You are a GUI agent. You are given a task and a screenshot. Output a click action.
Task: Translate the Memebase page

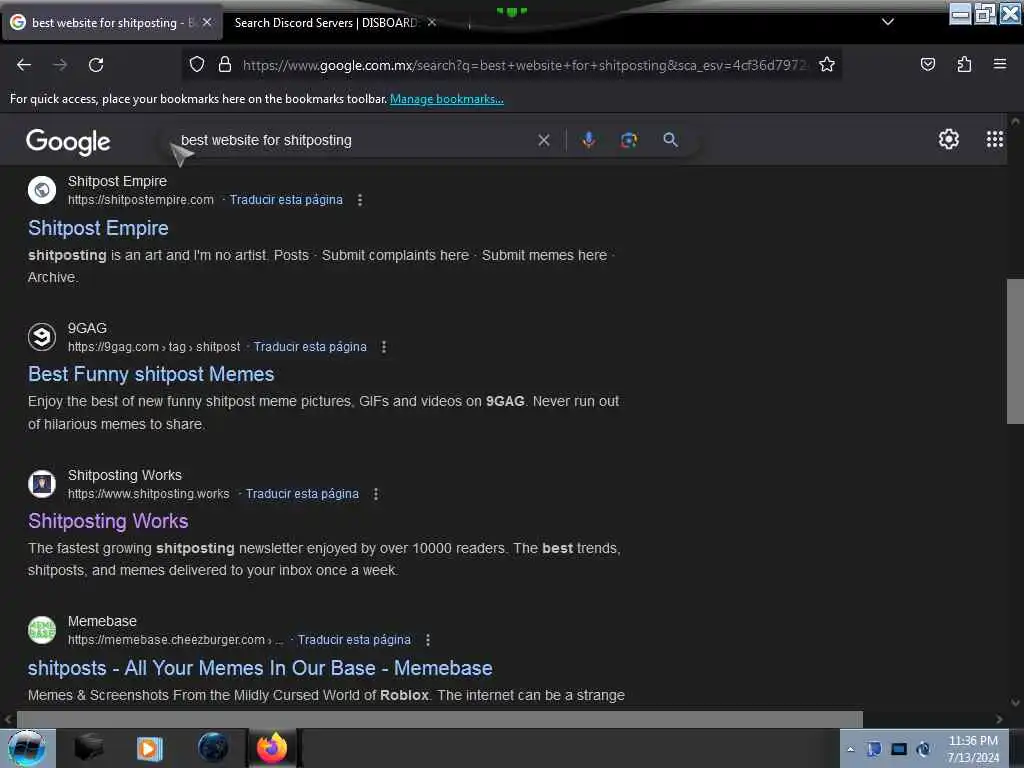pos(354,640)
